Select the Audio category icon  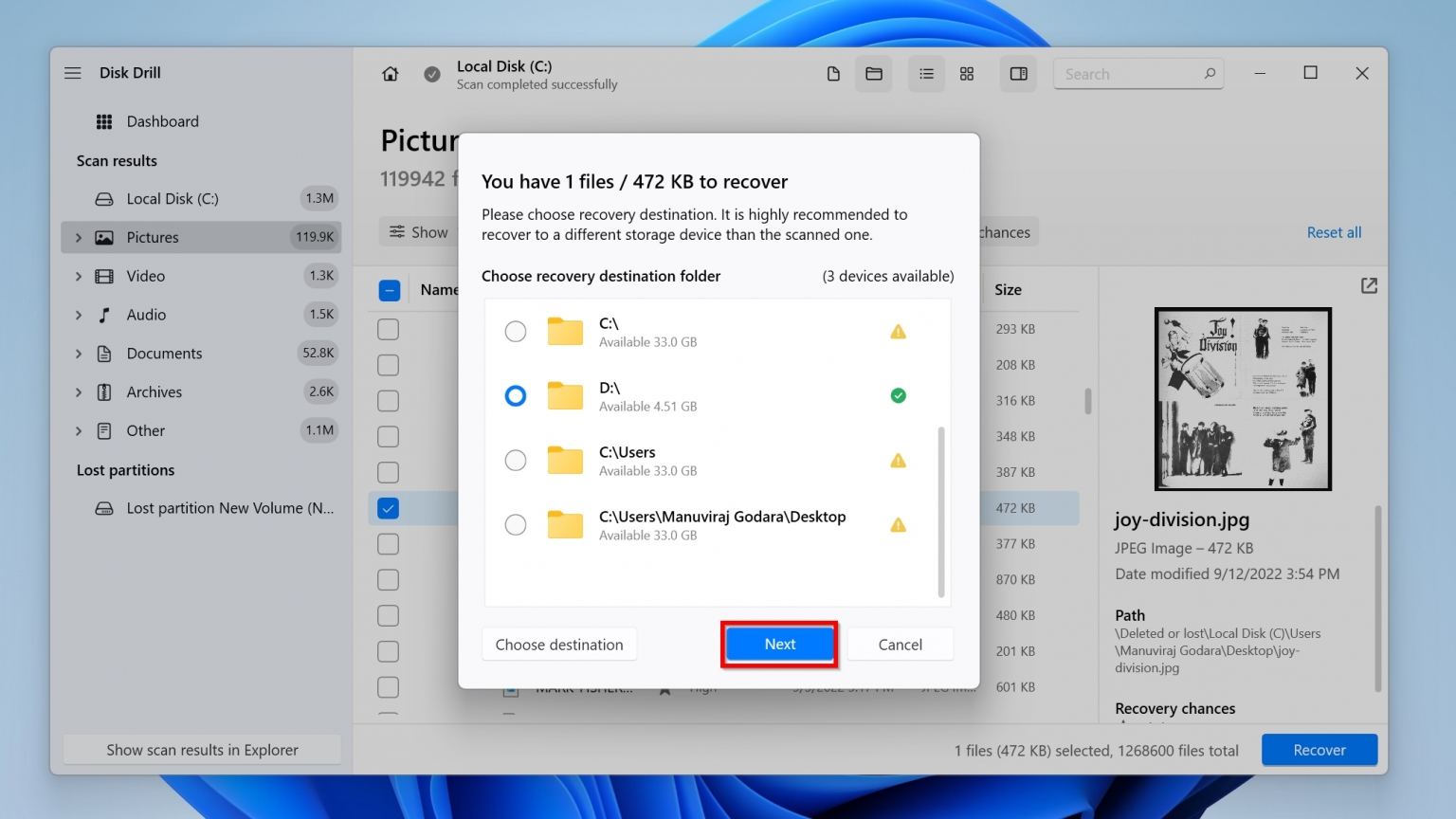[103, 314]
